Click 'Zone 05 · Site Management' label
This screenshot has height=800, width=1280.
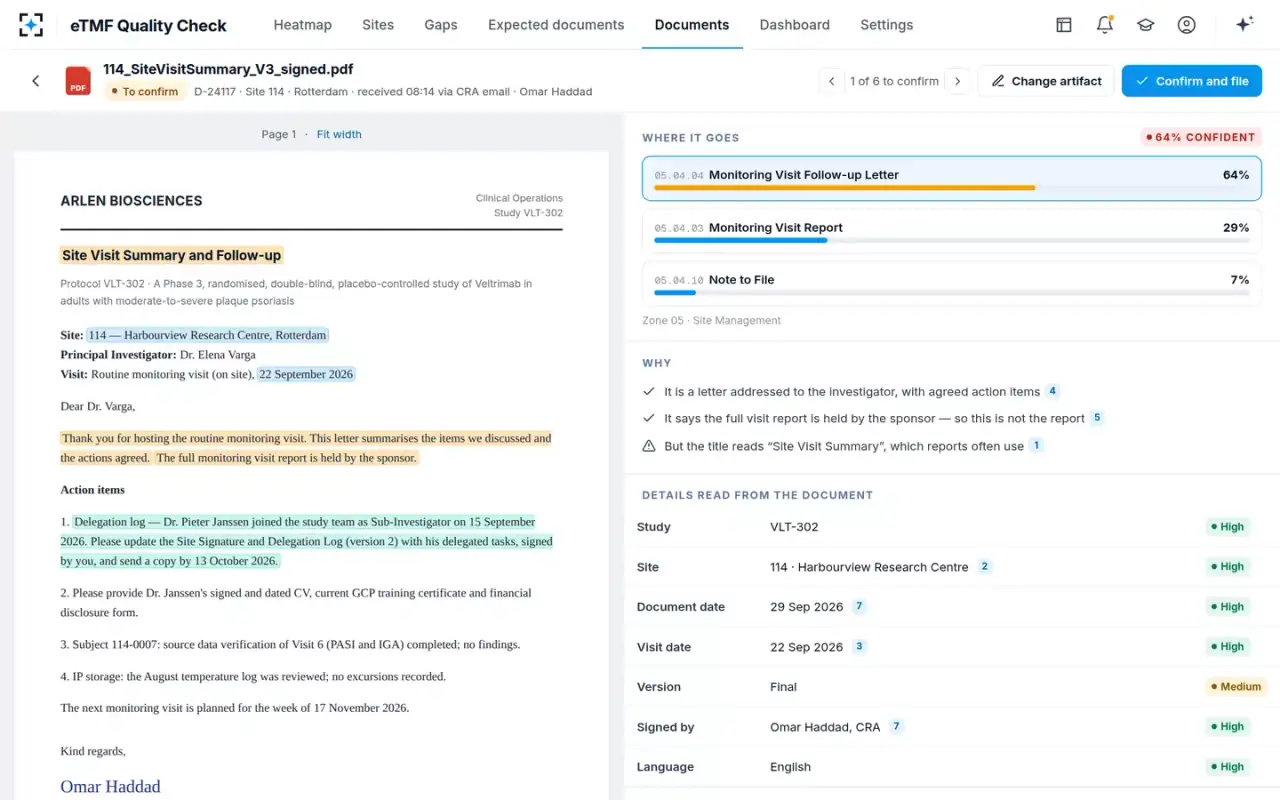tap(711, 320)
